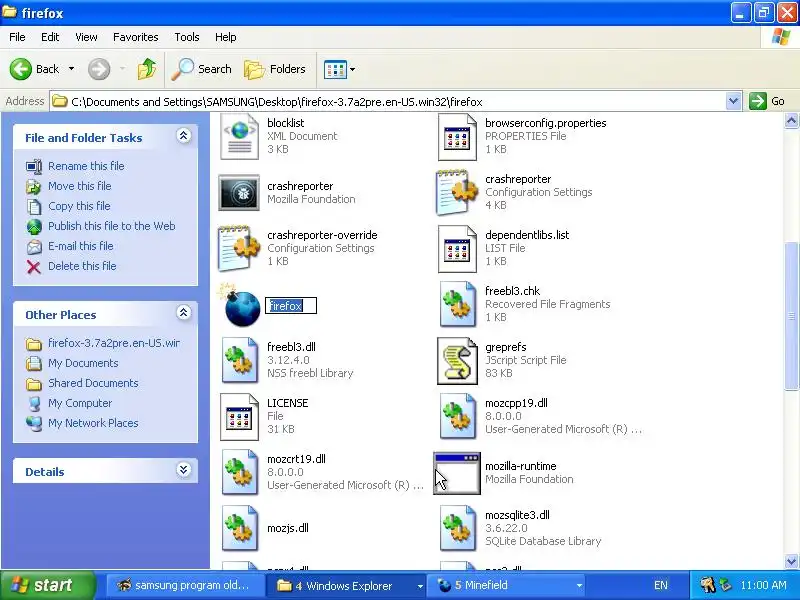Screen dimensions: 800x600
Task: Select the greprefs JScript file icon
Action: coord(457,361)
